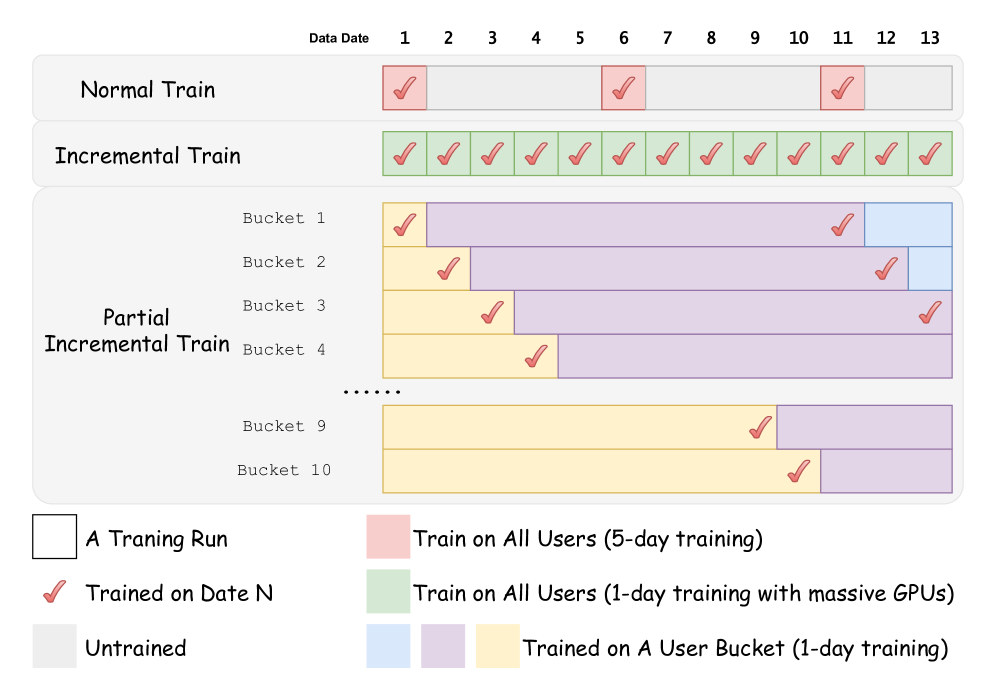Click the Incremental Train checkmark under date 1
Viewport: 996px width, 691px height.
[404, 154]
